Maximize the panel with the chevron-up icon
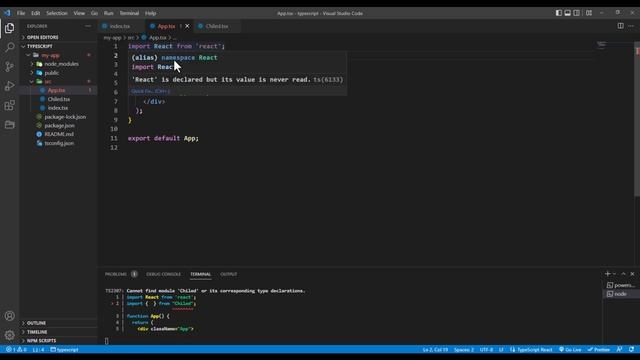This screenshot has height=360, width=640. (x=623, y=274)
